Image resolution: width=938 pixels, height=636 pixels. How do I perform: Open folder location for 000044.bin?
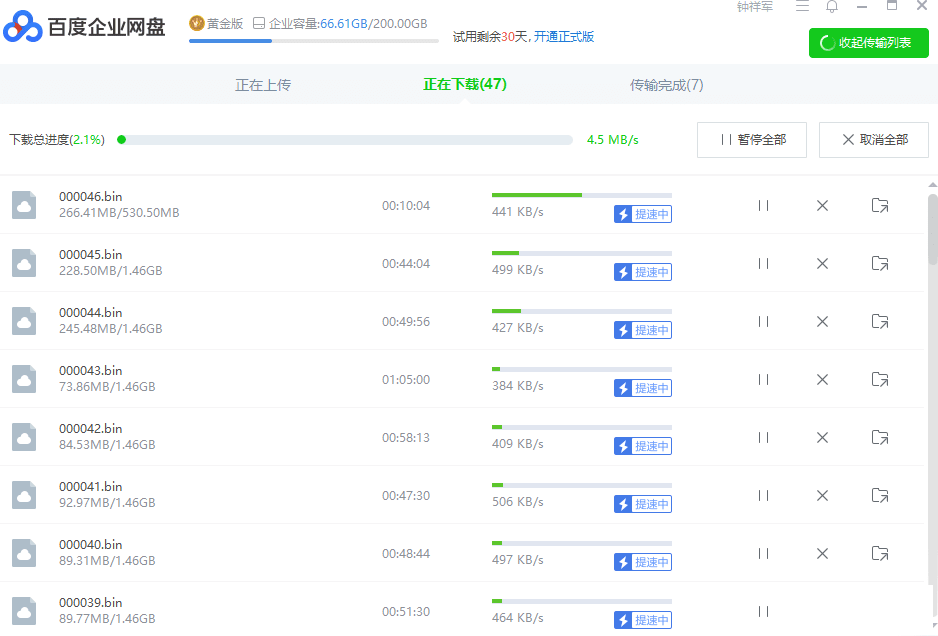click(880, 322)
